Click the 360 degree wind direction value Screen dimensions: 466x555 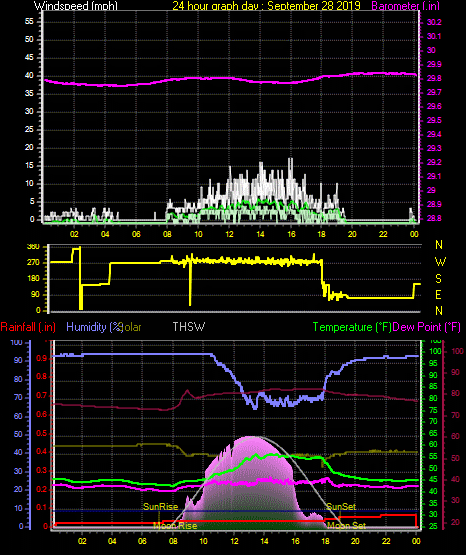click(x=33, y=247)
